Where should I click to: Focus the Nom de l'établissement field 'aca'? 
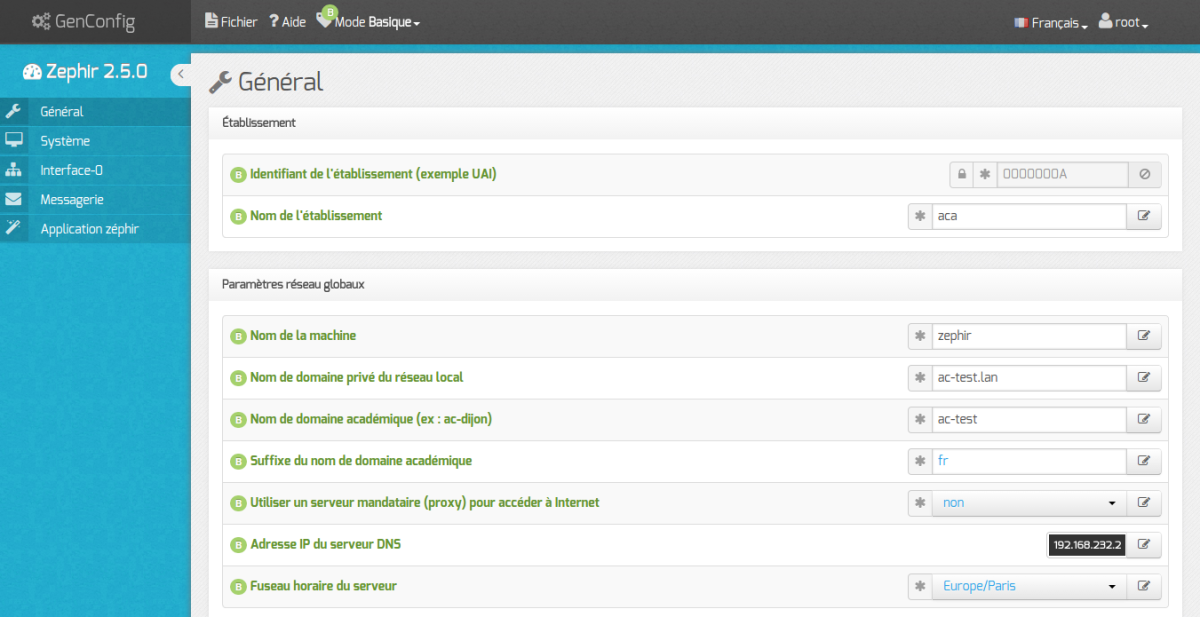click(1029, 216)
